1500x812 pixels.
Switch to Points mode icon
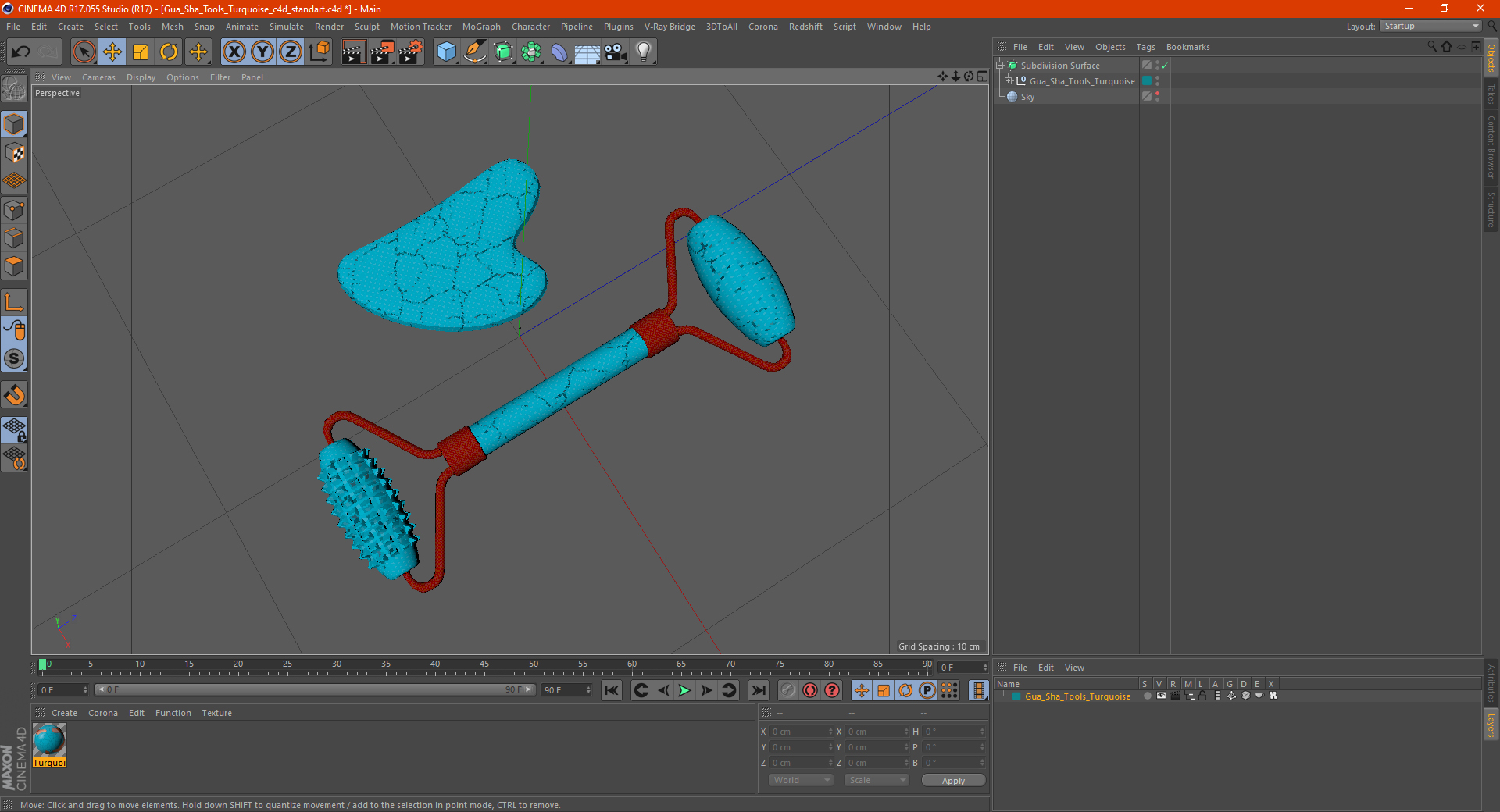point(14,210)
